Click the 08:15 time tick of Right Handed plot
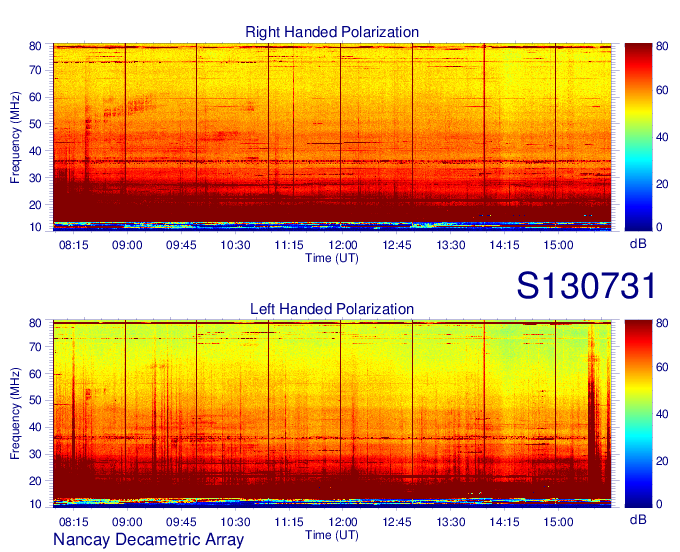The image size is (680, 552). tap(73, 245)
